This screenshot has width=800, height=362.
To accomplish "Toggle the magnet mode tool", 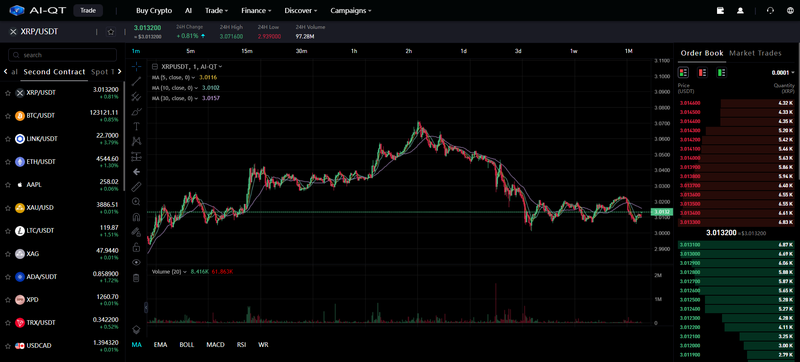I will 136,217.
